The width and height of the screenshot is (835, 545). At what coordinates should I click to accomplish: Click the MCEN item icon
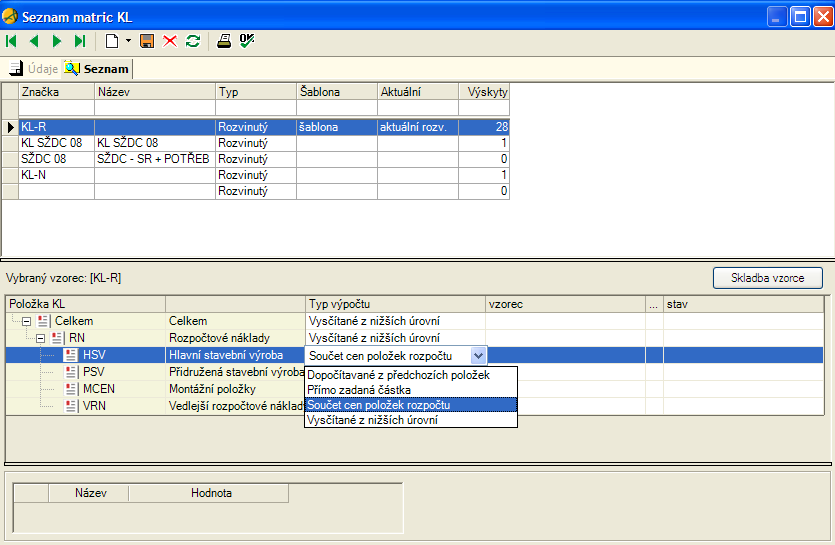(71, 389)
